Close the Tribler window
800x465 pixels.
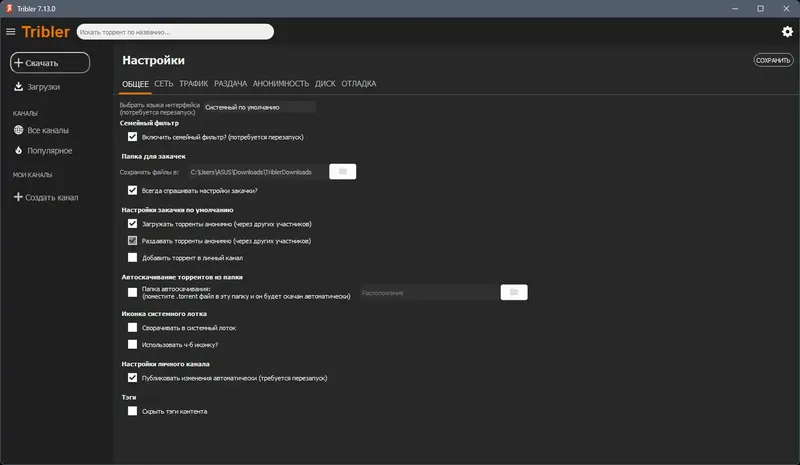pos(786,9)
